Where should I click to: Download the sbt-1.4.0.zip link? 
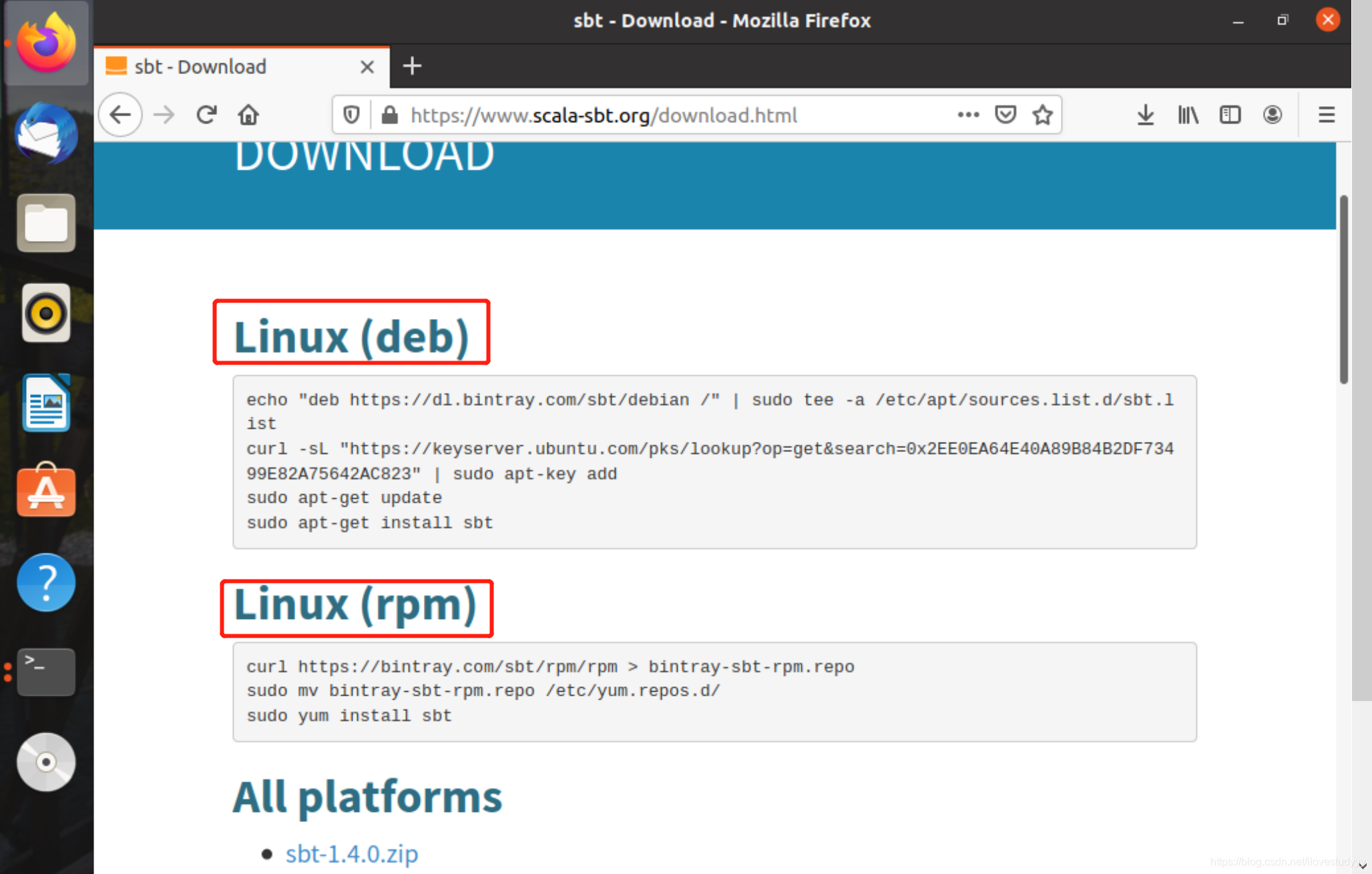click(352, 853)
